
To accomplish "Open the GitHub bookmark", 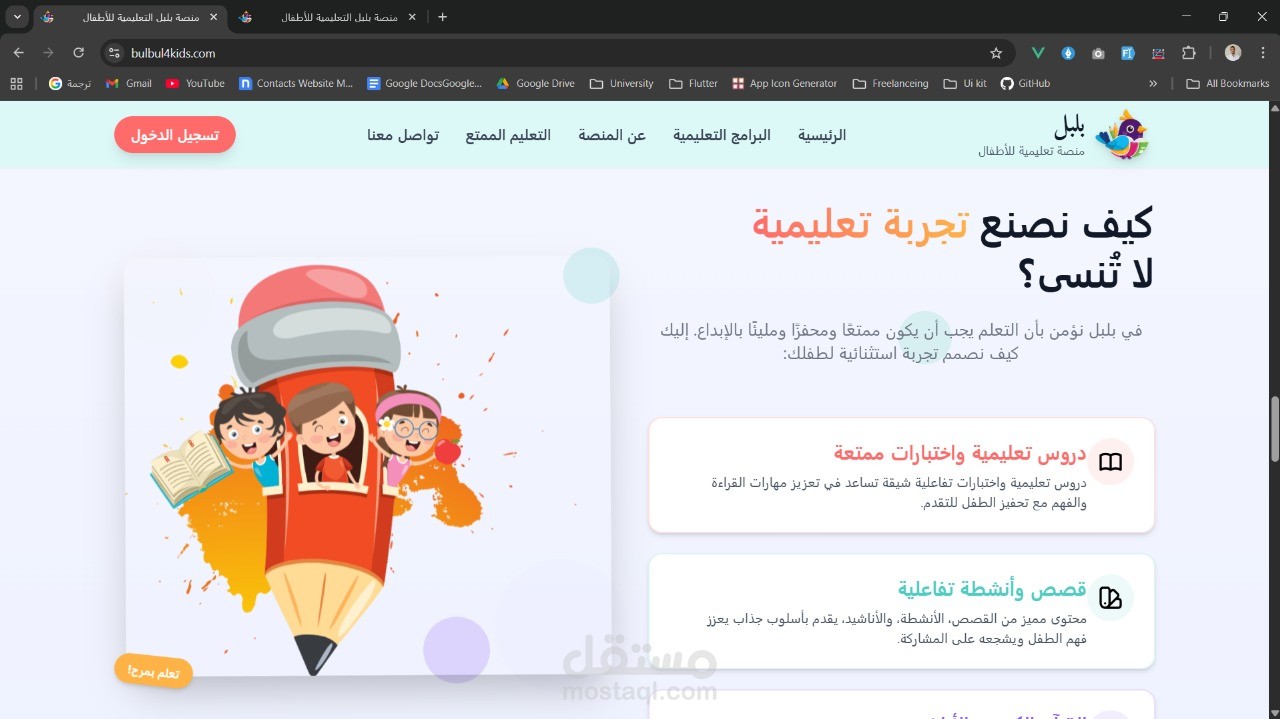I will click(x=1025, y=84).
